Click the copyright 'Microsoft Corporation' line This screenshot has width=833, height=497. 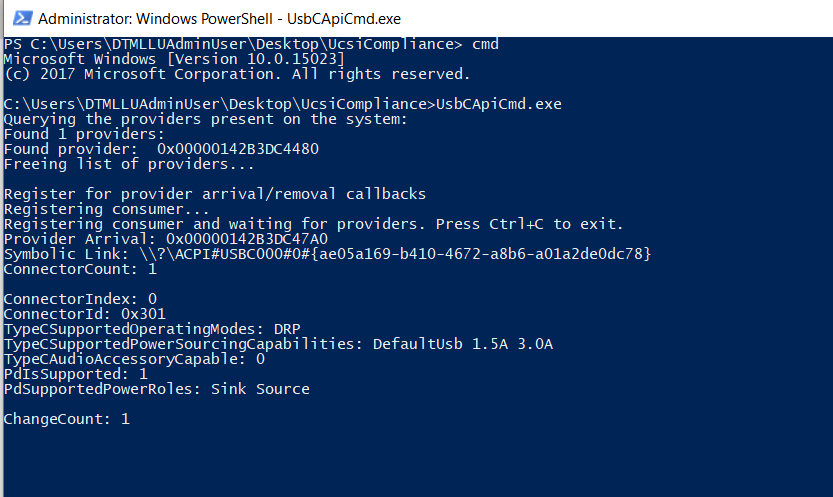237,74
